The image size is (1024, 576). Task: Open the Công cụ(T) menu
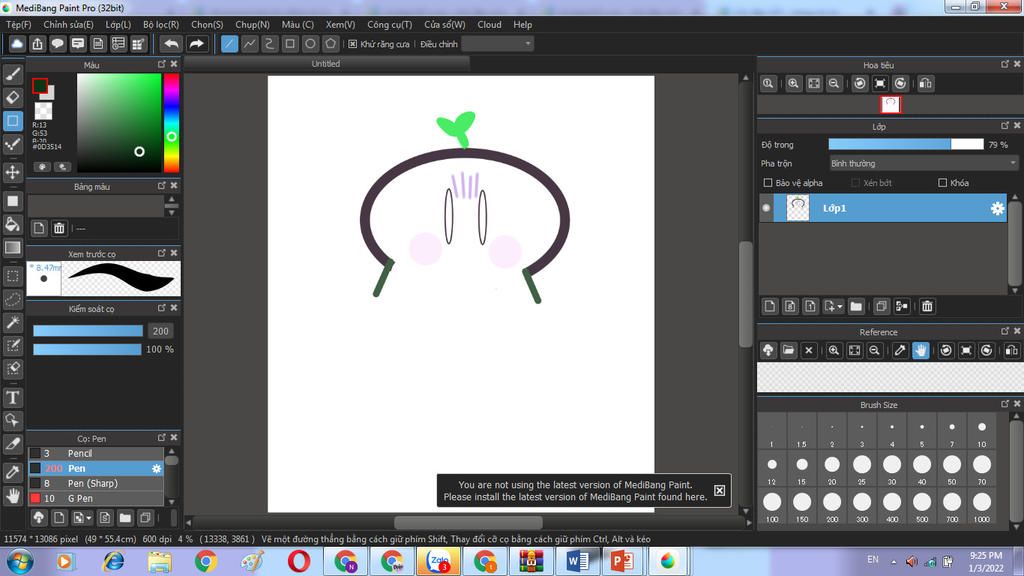pos(390,25)
